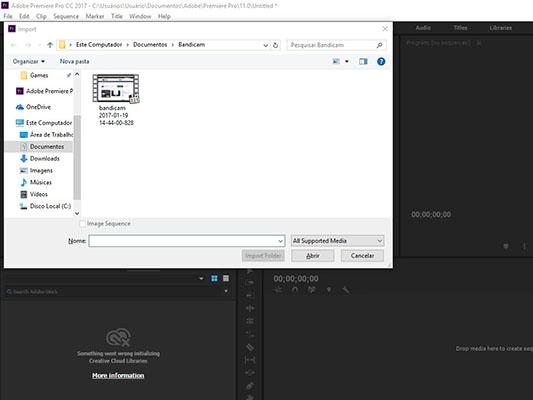This screenshot has width=533, height=400.
Task: Click the timeline Add Marker icon
Action: (329, 290)
